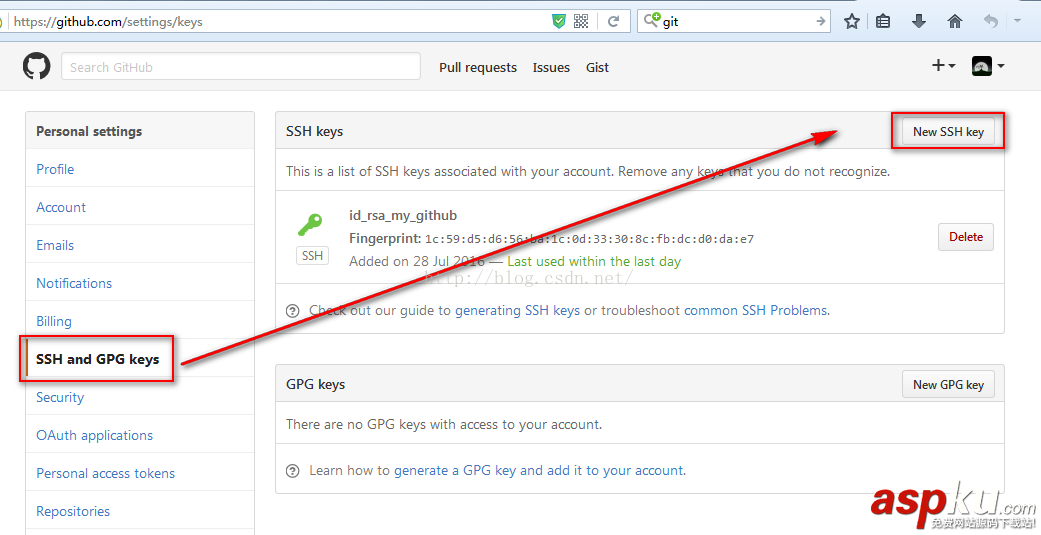Screen dimensions: 1041x535
Task: Click the Personal settings heading
Action: point(89,131)
